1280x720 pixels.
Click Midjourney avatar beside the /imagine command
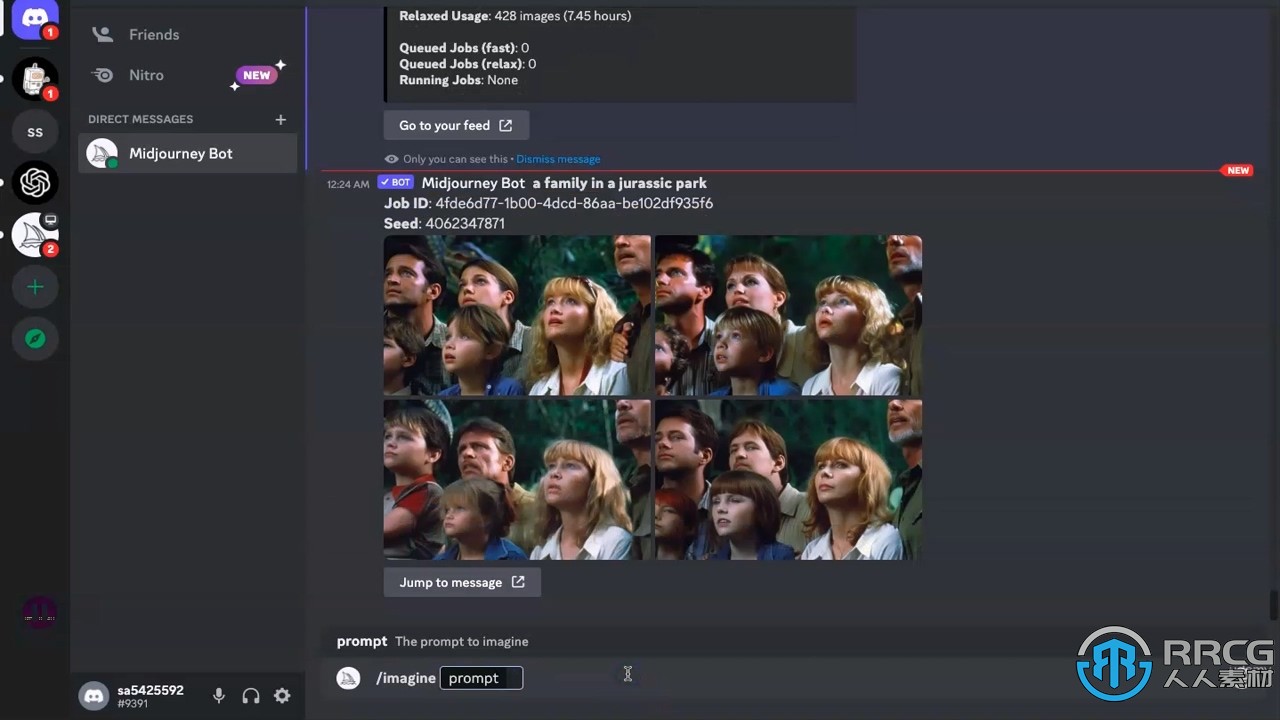tap(348, 678)
